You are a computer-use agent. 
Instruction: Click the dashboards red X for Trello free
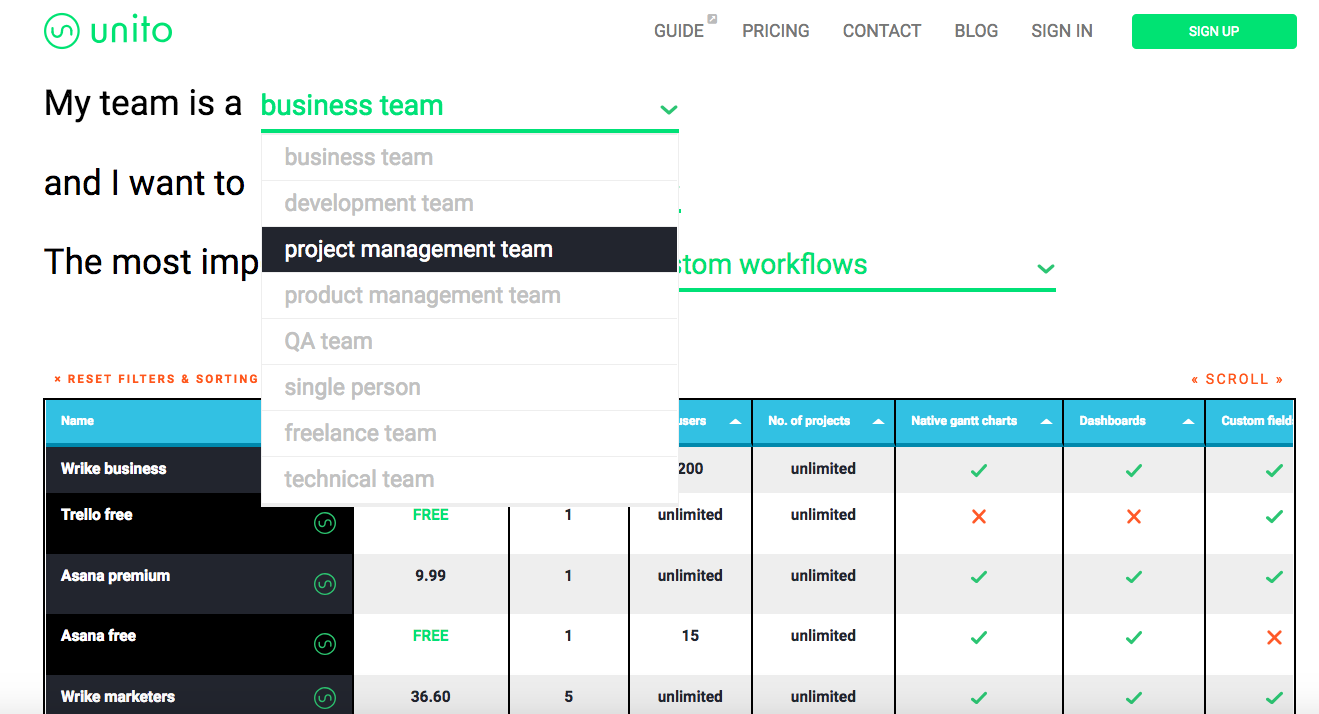point(1134,517)
